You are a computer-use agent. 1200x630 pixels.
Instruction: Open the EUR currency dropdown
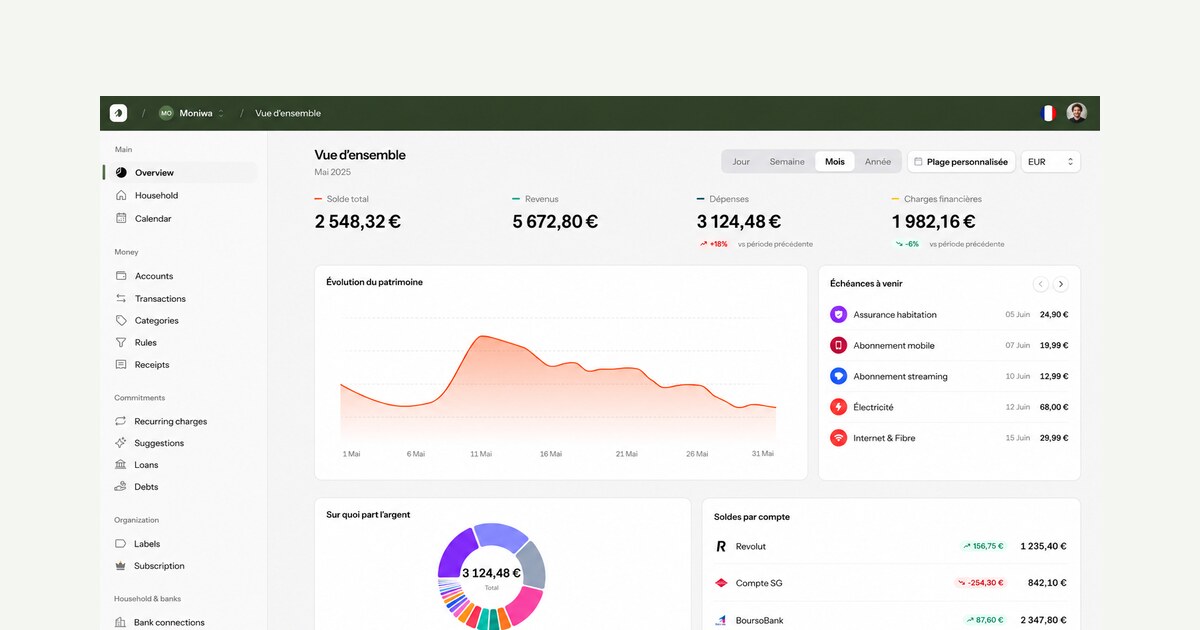1051,162
